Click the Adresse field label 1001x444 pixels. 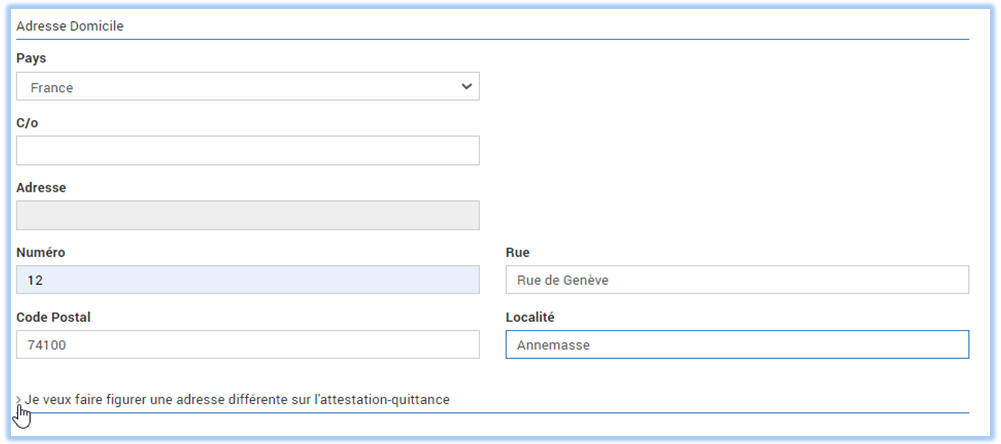[41, 188]
